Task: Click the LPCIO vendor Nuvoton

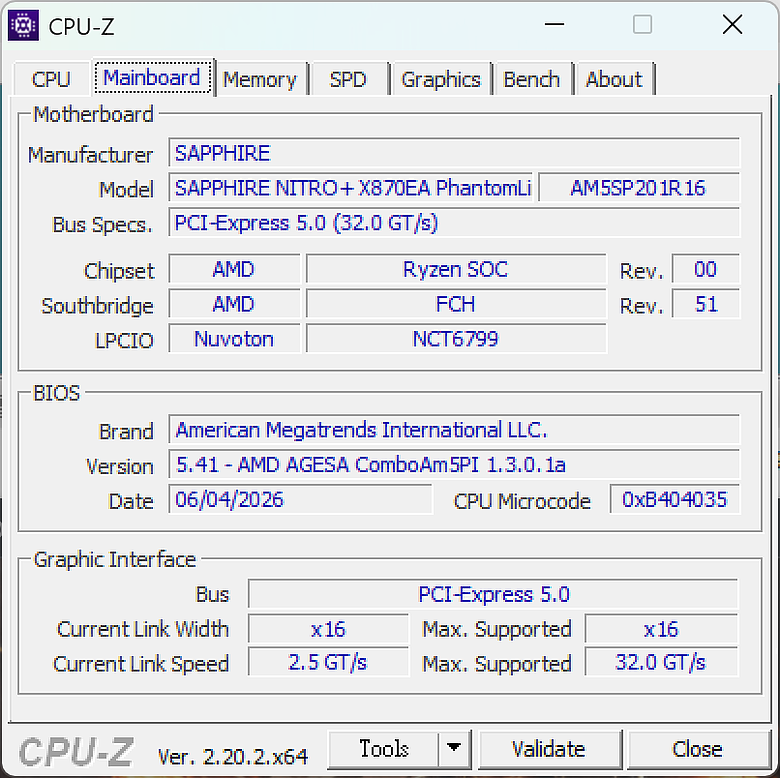Action: (x=234, y=339)
